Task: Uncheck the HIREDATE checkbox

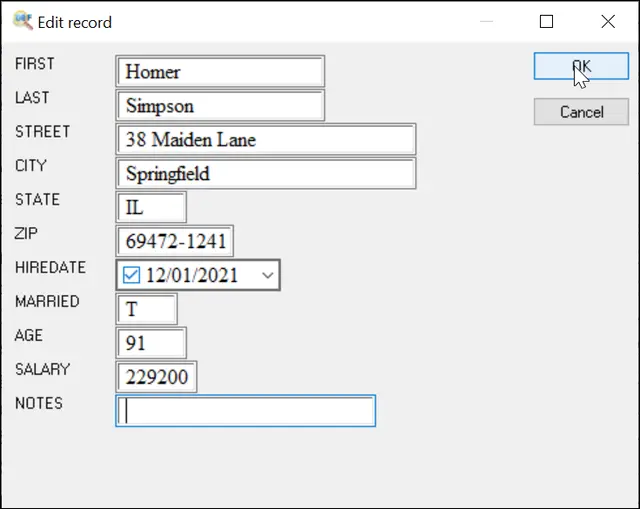Action: [x=131, y=275]
